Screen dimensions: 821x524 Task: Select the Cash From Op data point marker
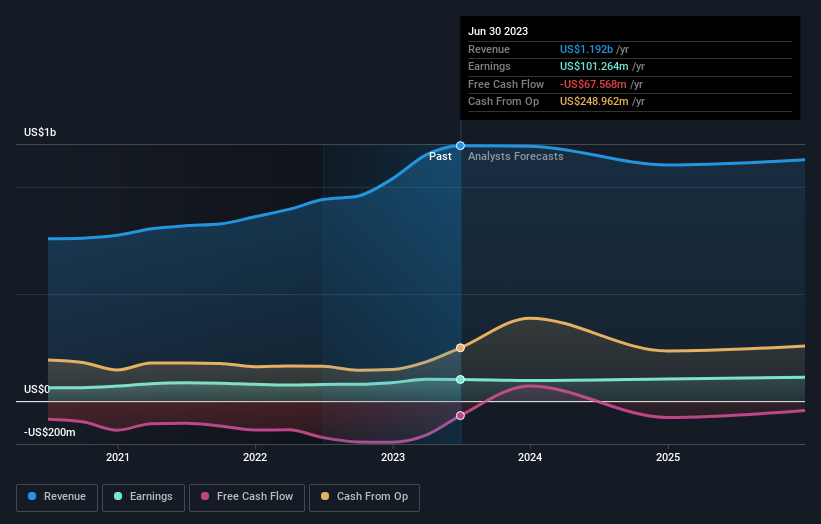pos(460,348)
